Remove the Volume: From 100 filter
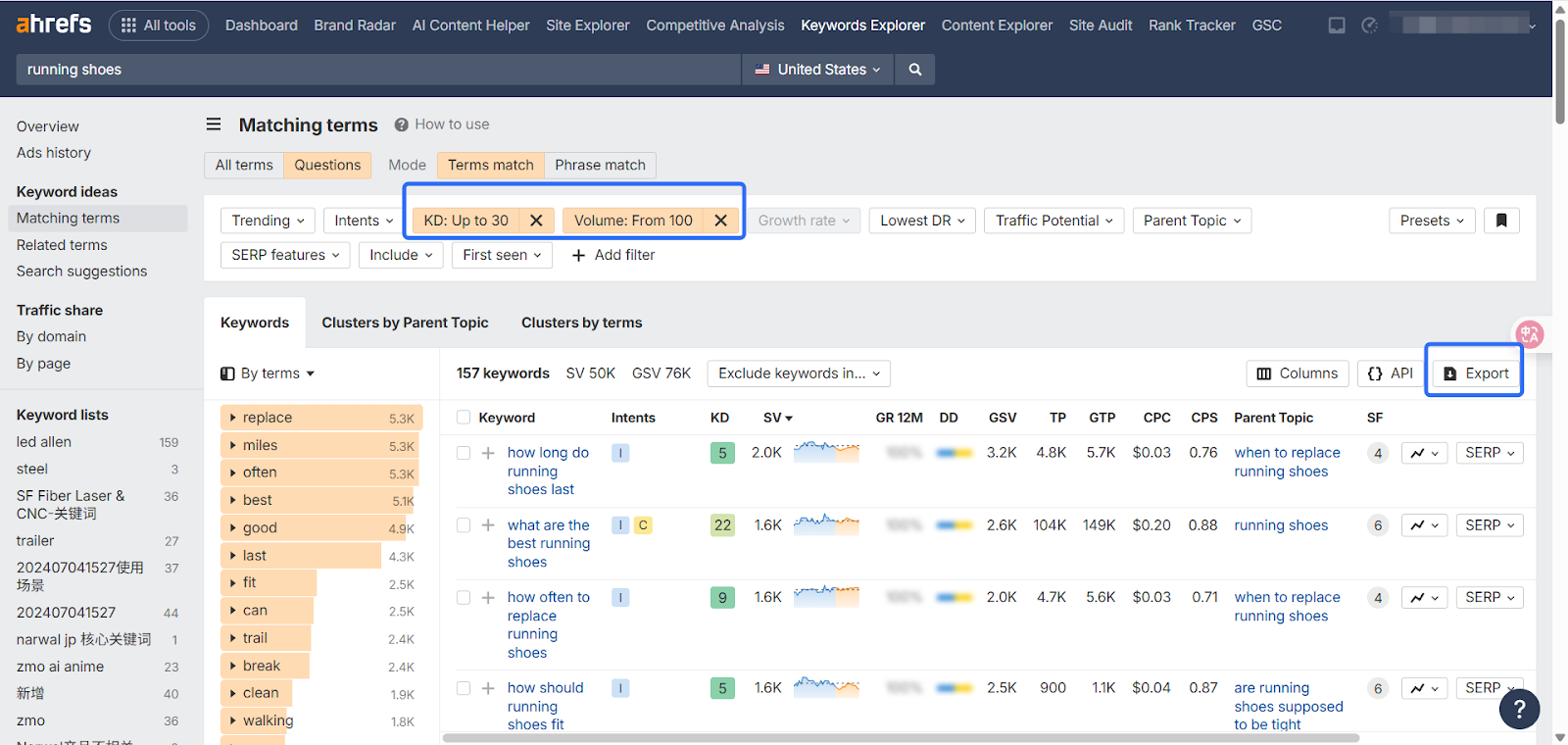 pyautogui.click(x=720, y=221)
